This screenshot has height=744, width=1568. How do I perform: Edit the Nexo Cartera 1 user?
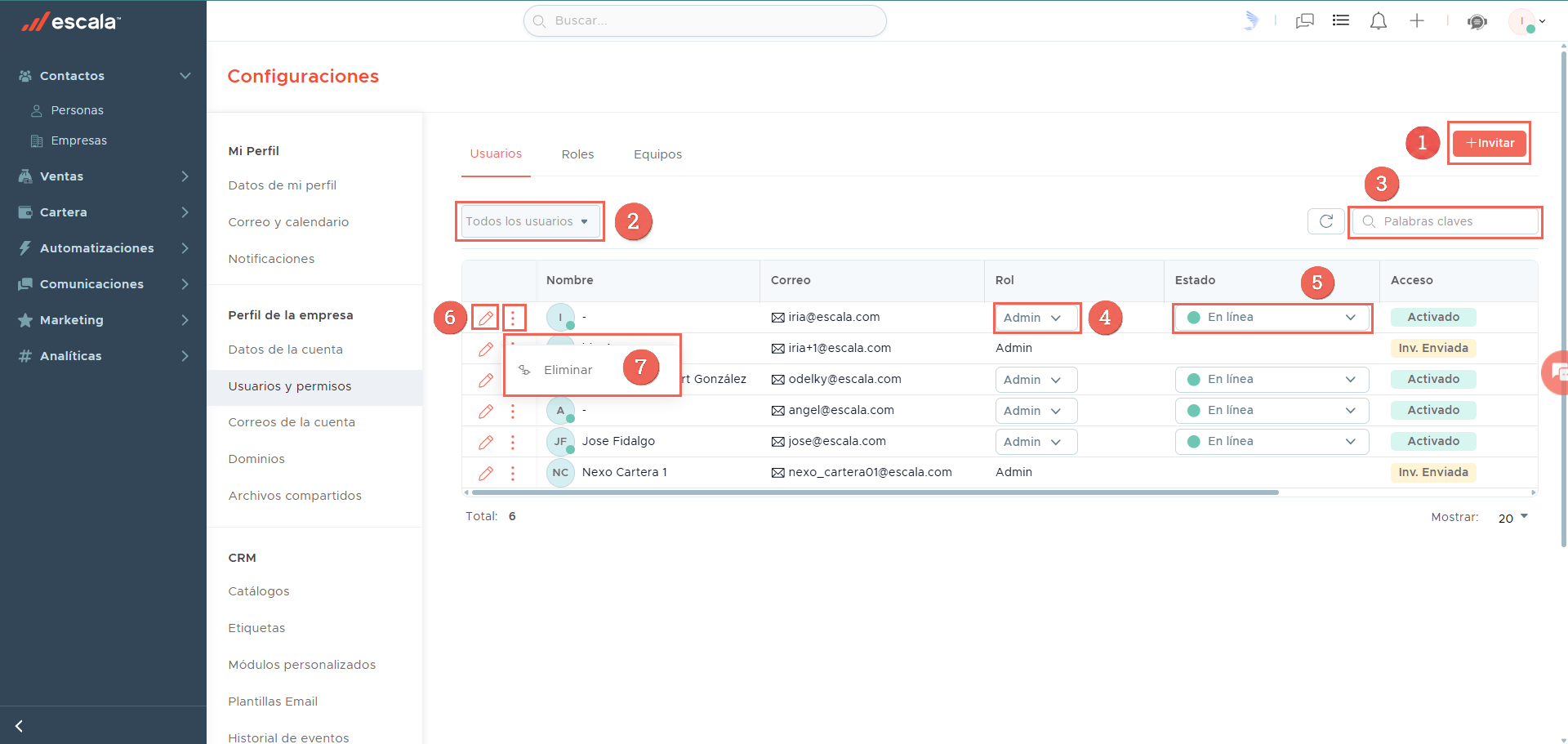click(x=486, y=473)
